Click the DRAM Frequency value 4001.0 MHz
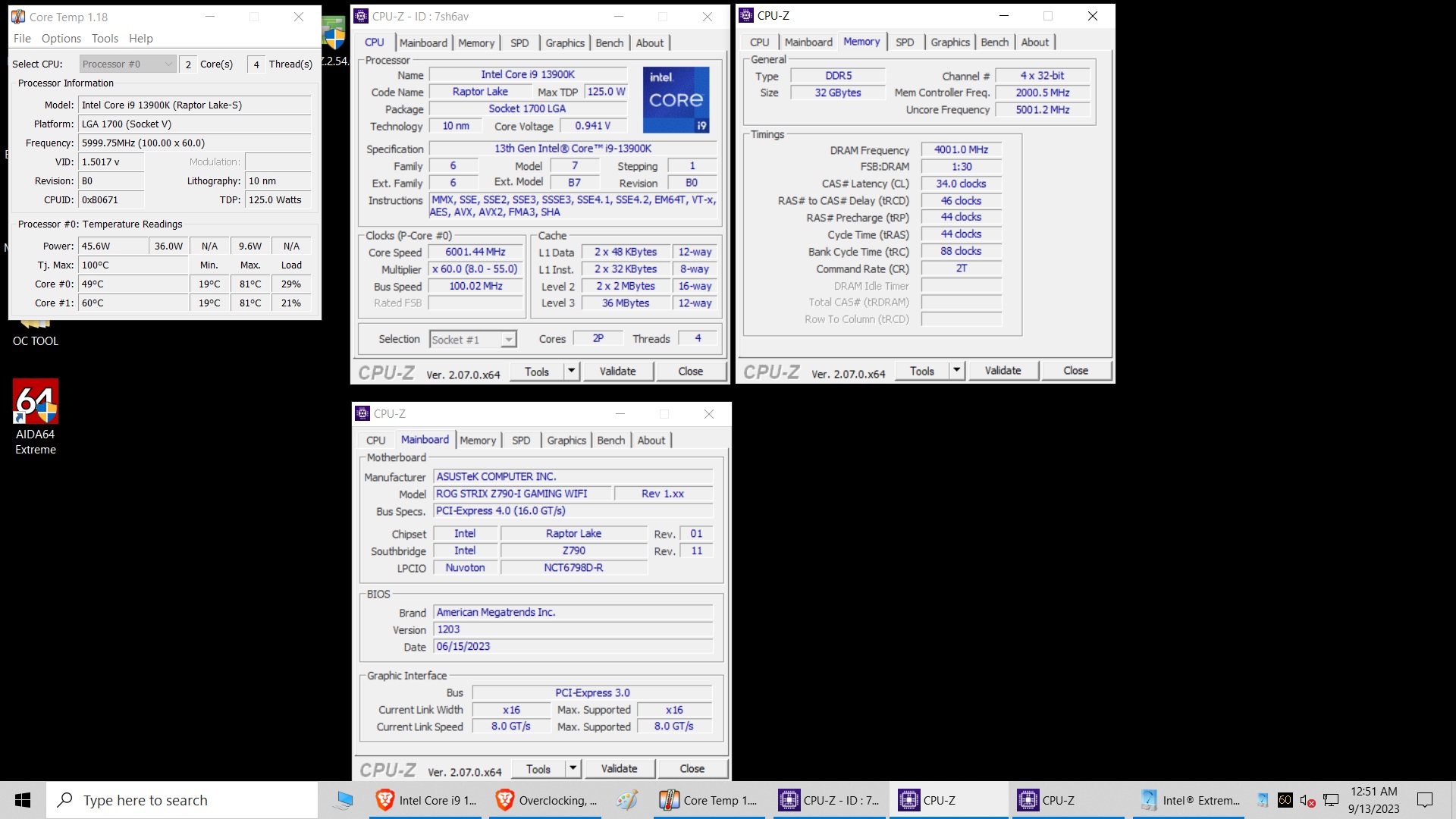This screenshot has height=819, width=1456. pyautogui.click(x=961, y=150)
